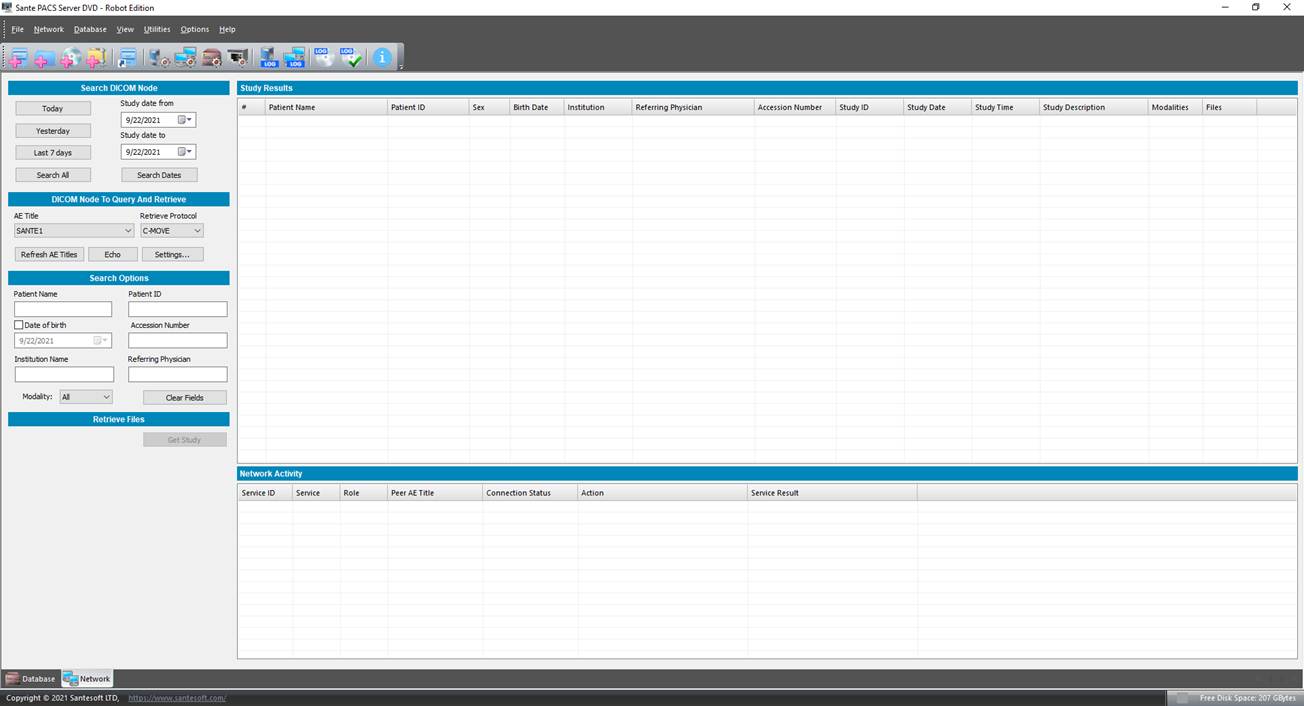The width and height of the screenshot is (1304, 706).
Task: Open the Utilities menu
Action: 157,29
